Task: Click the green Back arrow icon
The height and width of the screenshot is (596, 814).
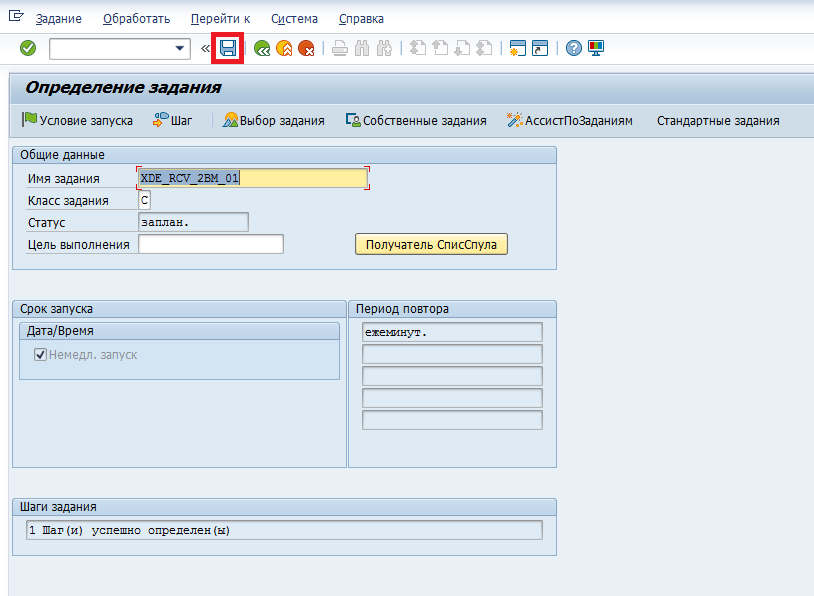Action: point(262,48)
